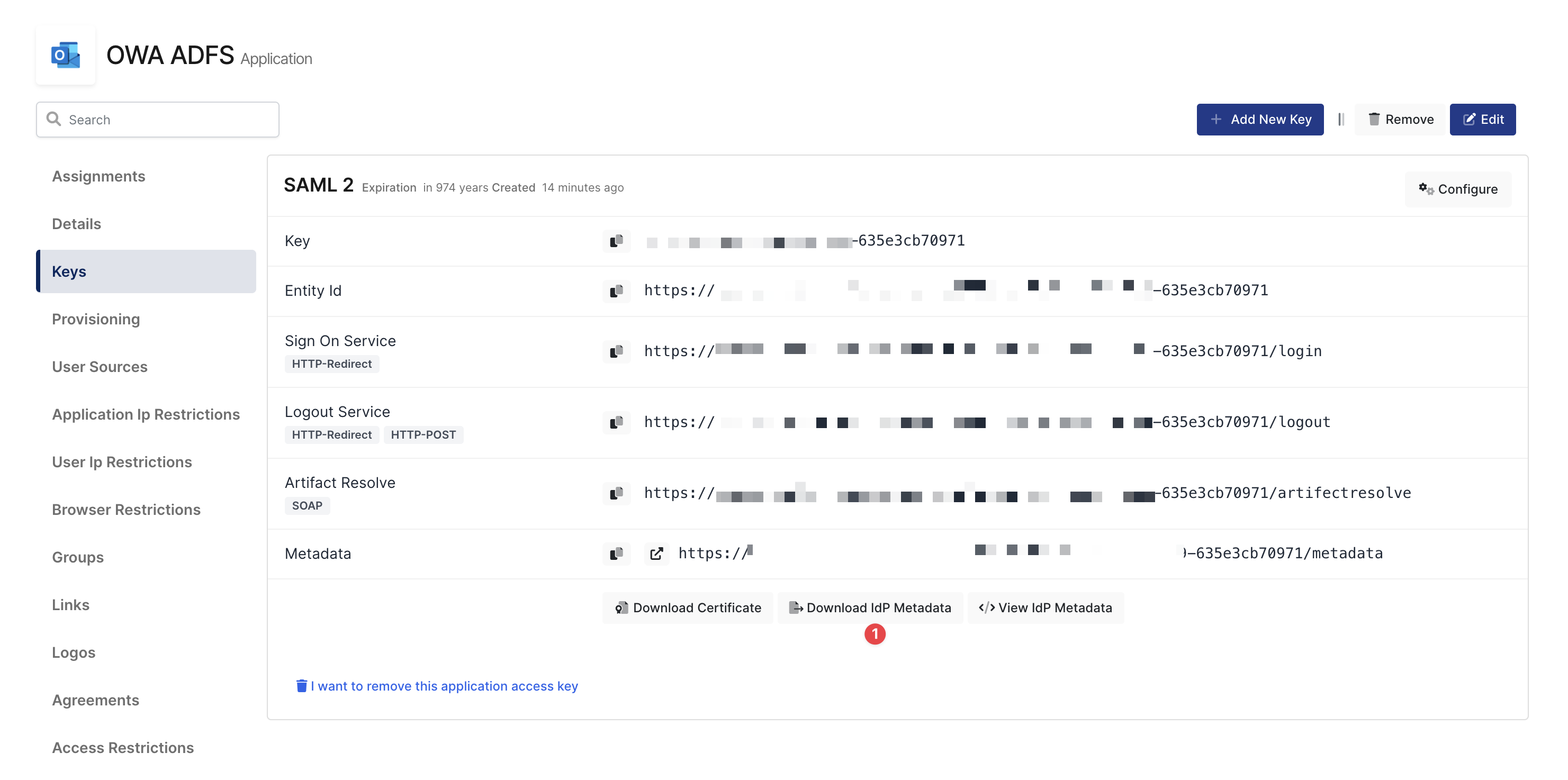Image resolution: width=1568 pixels, height=780 pixels.
Task: Copy the Key value
Action: coord(616,241)
